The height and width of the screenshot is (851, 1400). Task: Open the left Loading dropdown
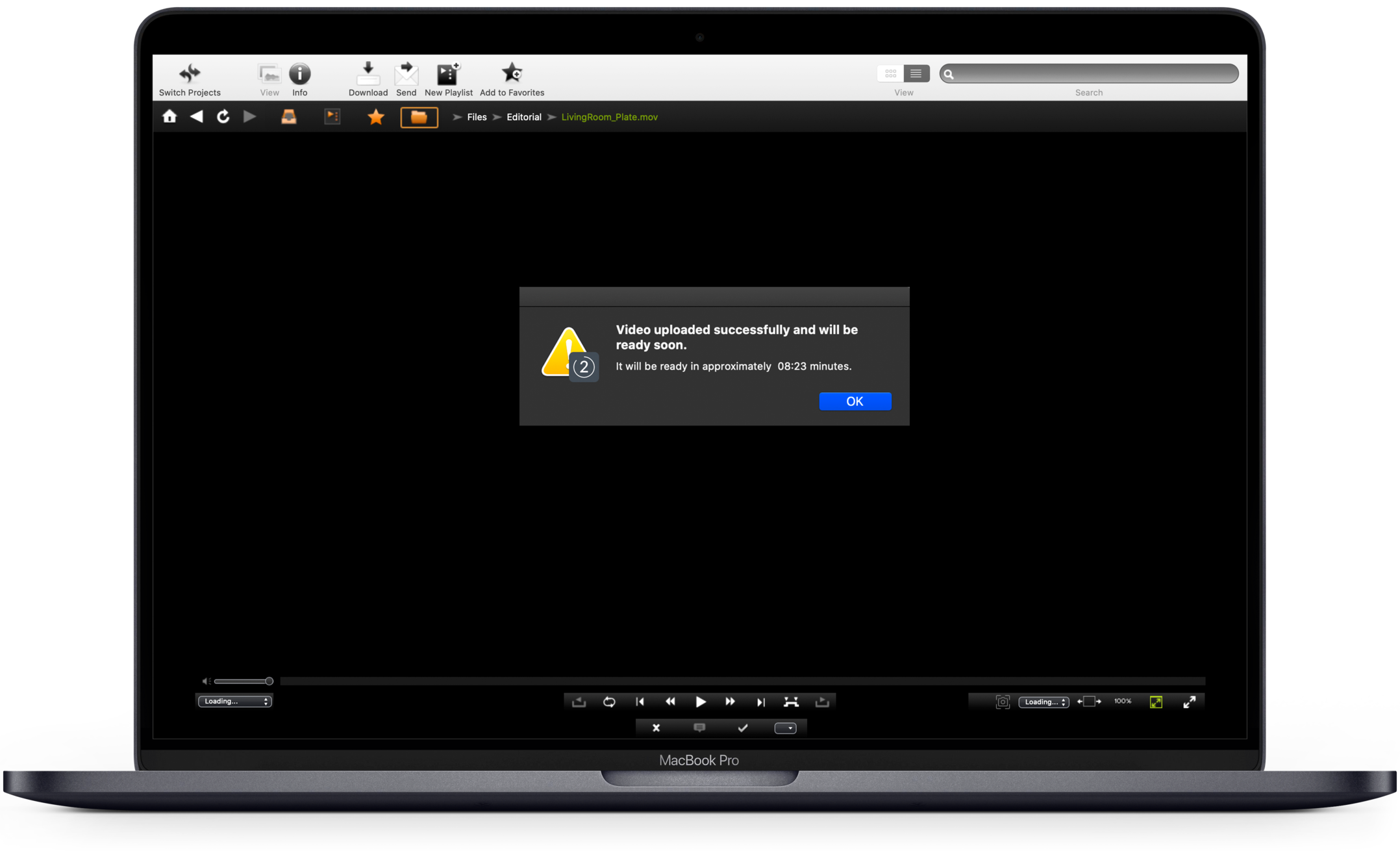(234, 701)
